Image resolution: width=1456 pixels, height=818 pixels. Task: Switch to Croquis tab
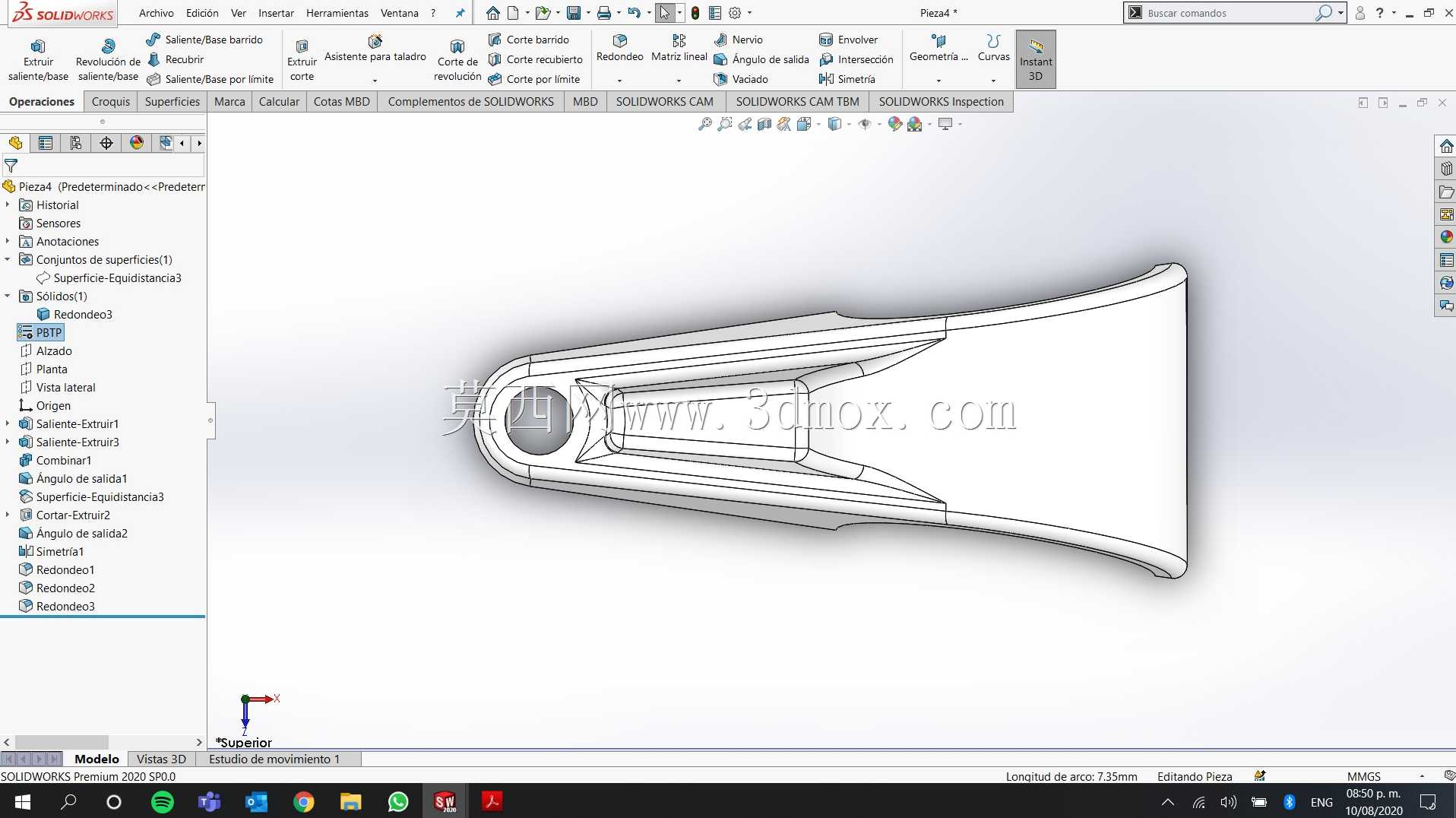click(x=111, y=101)
